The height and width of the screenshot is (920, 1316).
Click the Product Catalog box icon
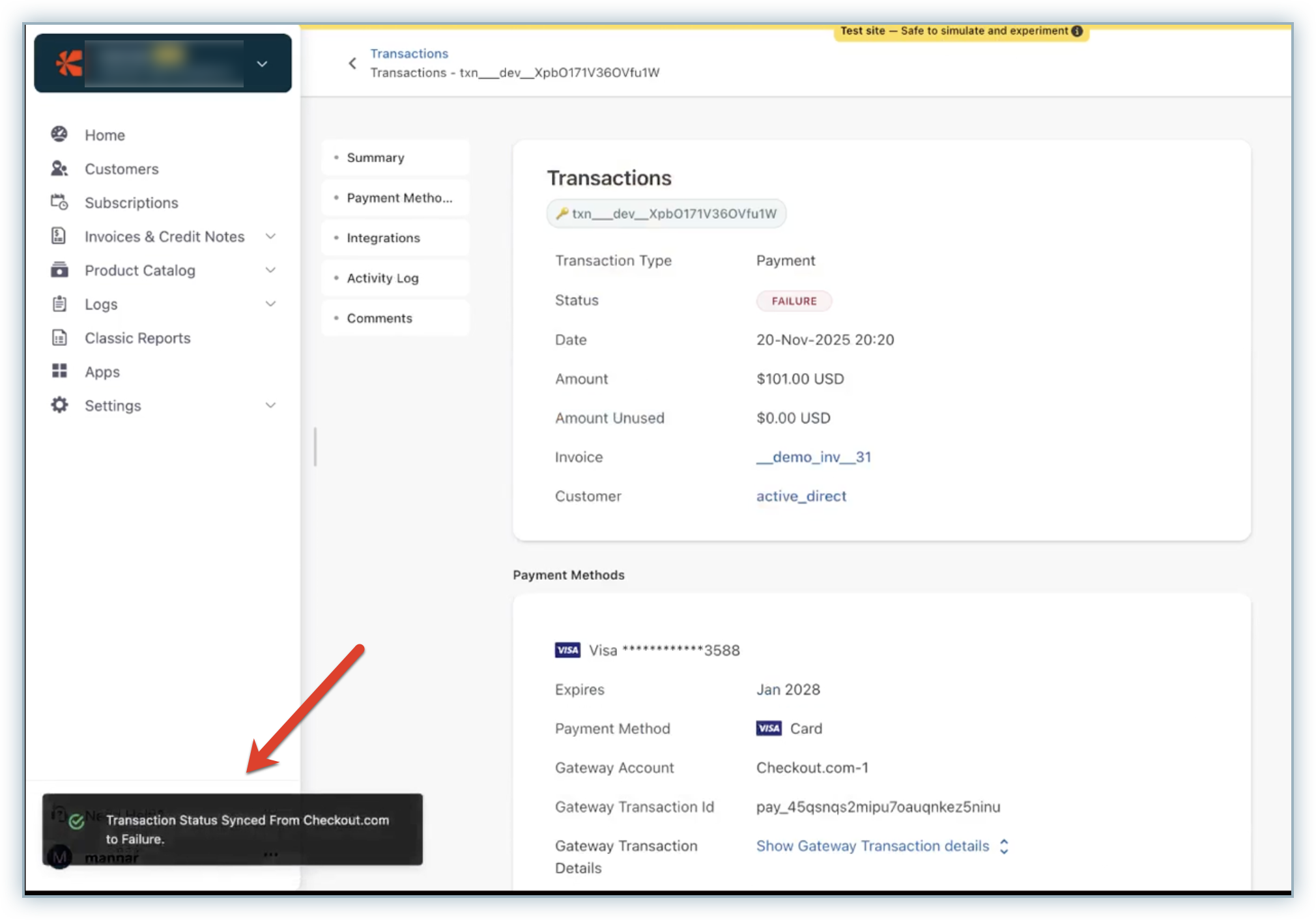click(59, 270)
